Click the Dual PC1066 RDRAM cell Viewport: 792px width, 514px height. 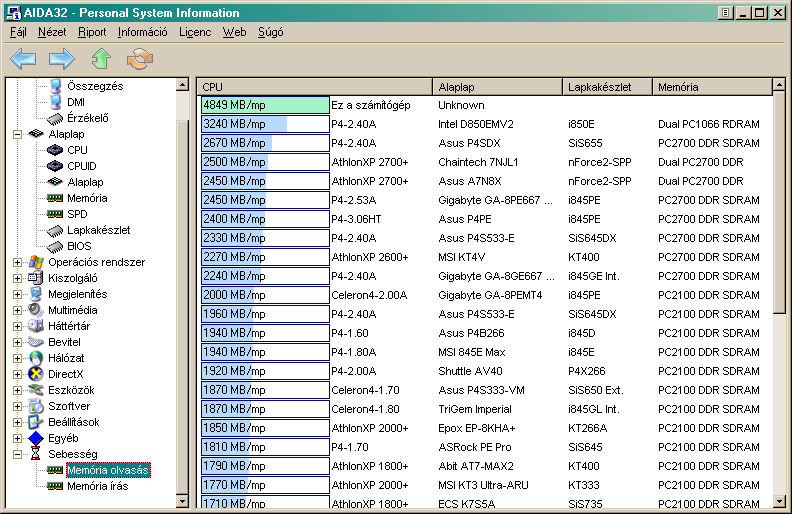point(709,124)
